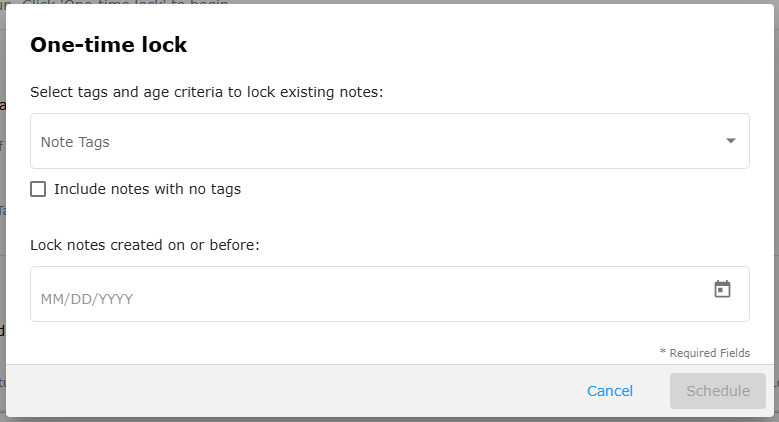Open the calendar date picker icon
Screen dimensions: 779x422
[722, 289]
